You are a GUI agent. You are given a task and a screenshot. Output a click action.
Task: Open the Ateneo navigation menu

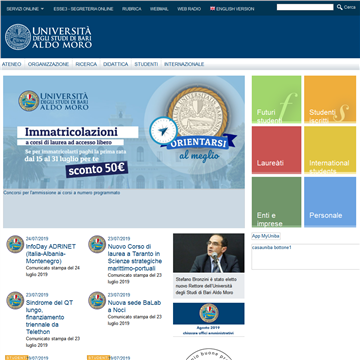click(x=12, y=64)
